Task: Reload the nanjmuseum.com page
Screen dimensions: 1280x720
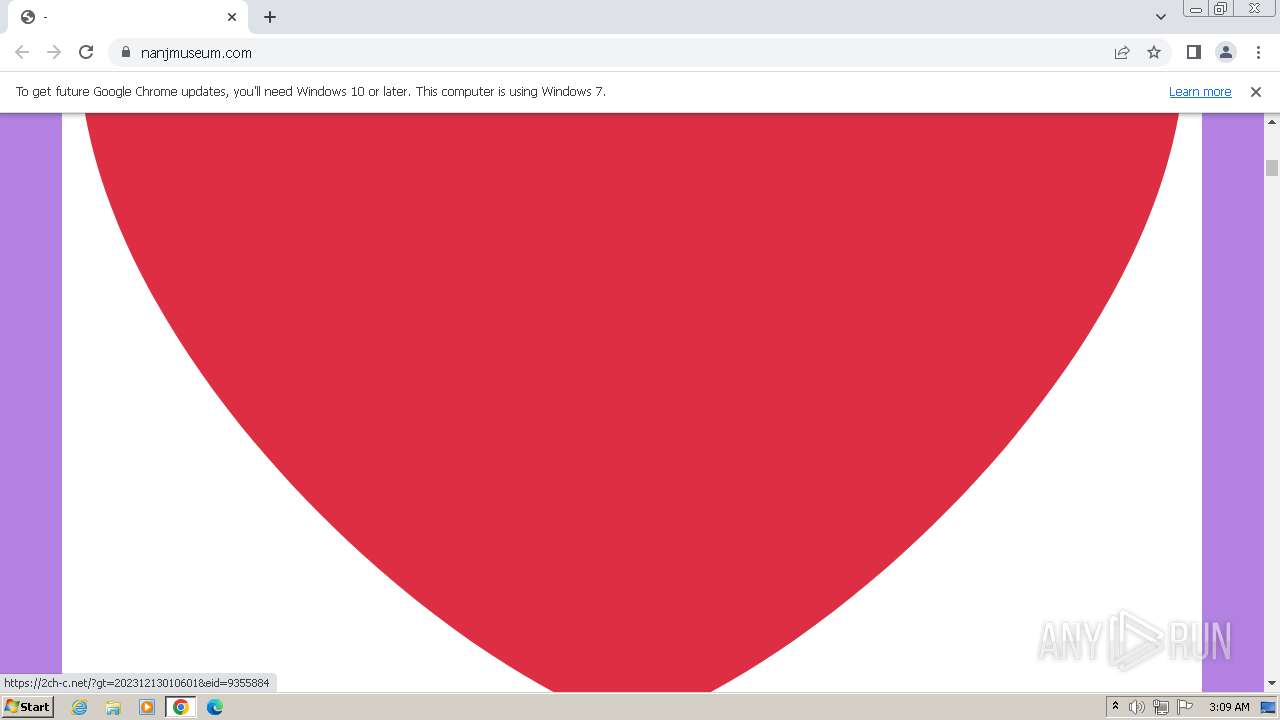Action: (x=86, y=52)
